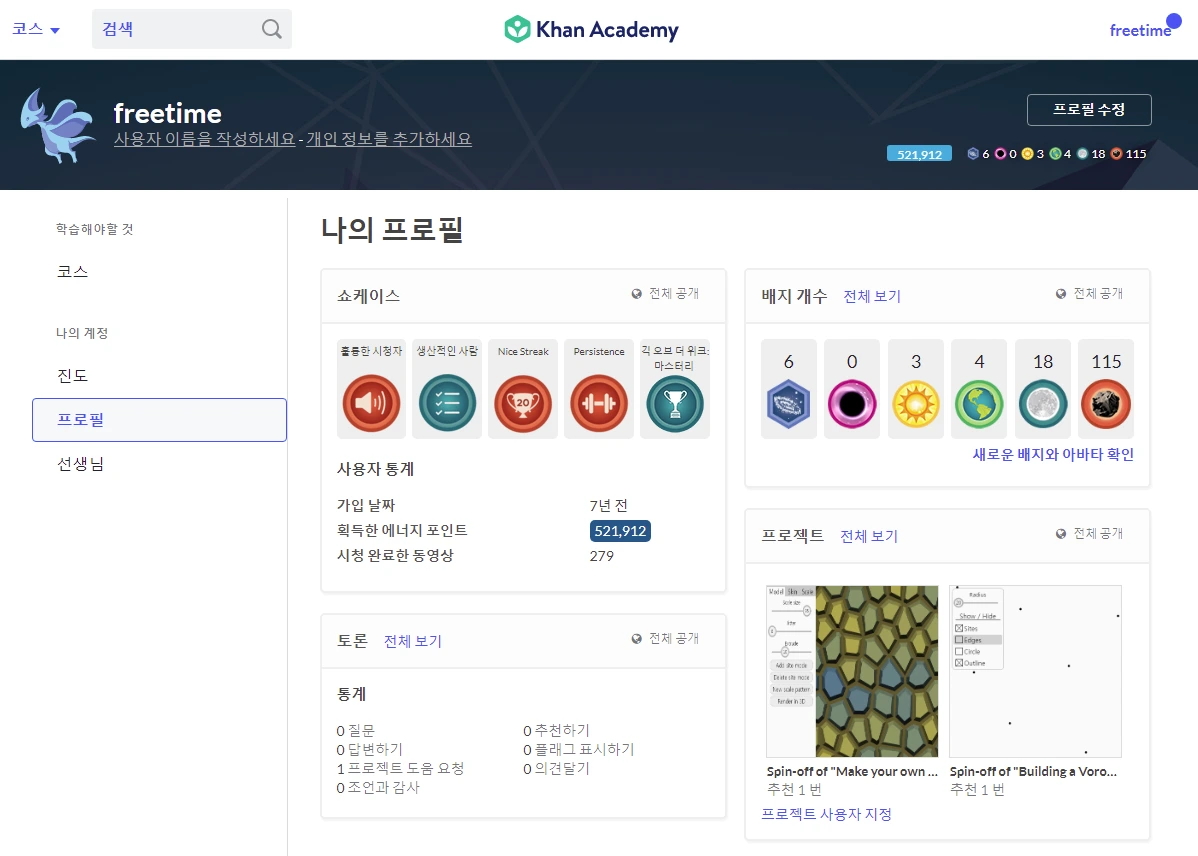Click 전체 보기 next to 토론
Screen dimensions: 1198x856
[x=413, y=641]
